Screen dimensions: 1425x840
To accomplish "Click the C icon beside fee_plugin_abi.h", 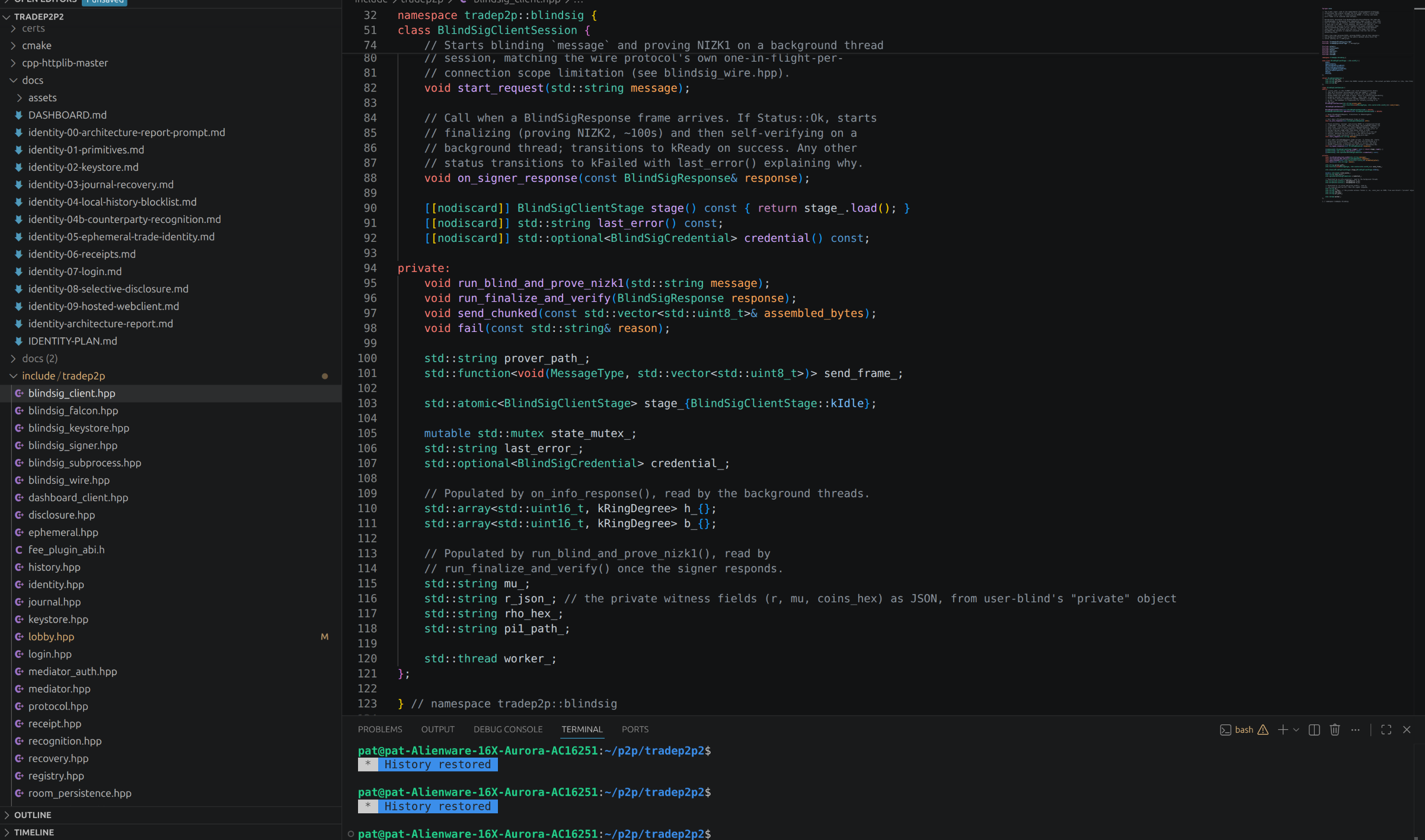I will pos(19,550).
